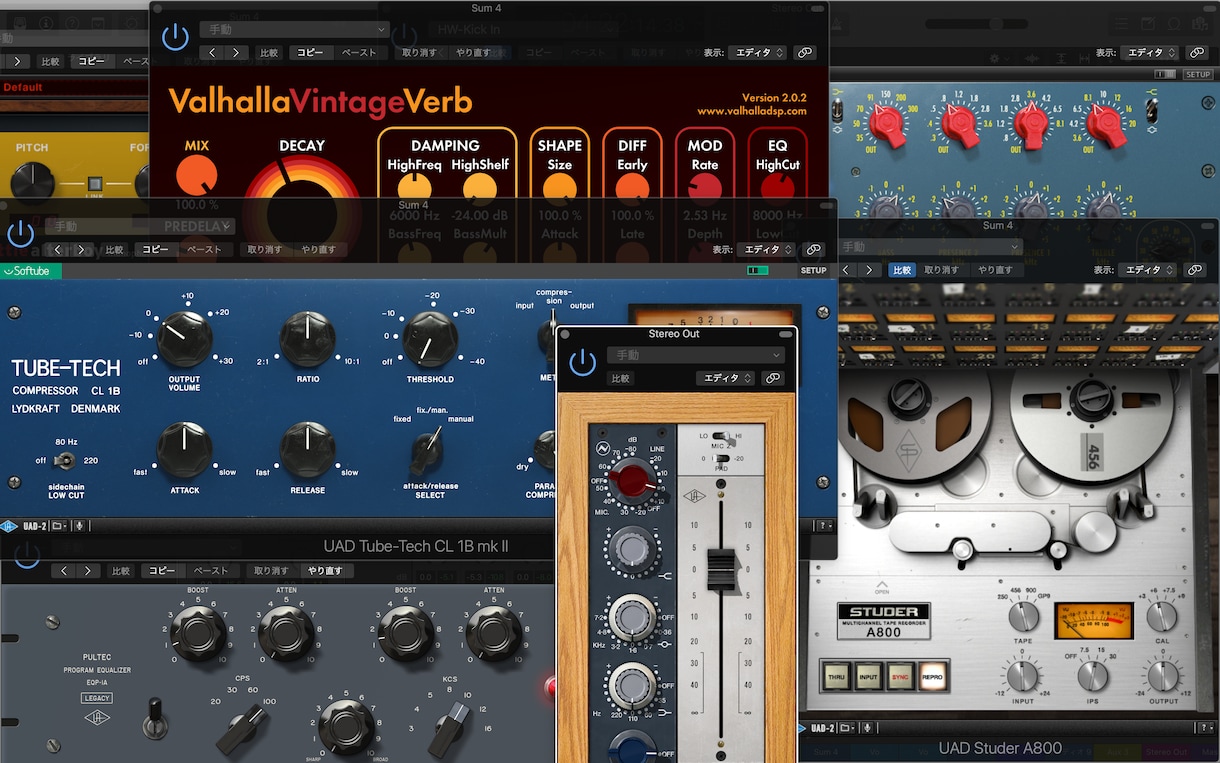The width and height of the screenshot is (1220, 763).
Task: Click the UA diamond logo in Tube-Tech UAD-2 bar
Action: click(x=9, y=525)
